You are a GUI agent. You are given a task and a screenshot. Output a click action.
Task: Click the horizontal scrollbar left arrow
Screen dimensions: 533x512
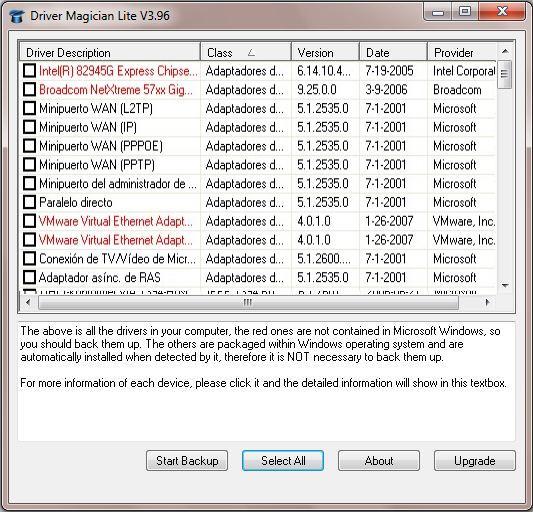click(x=28, y=302)
